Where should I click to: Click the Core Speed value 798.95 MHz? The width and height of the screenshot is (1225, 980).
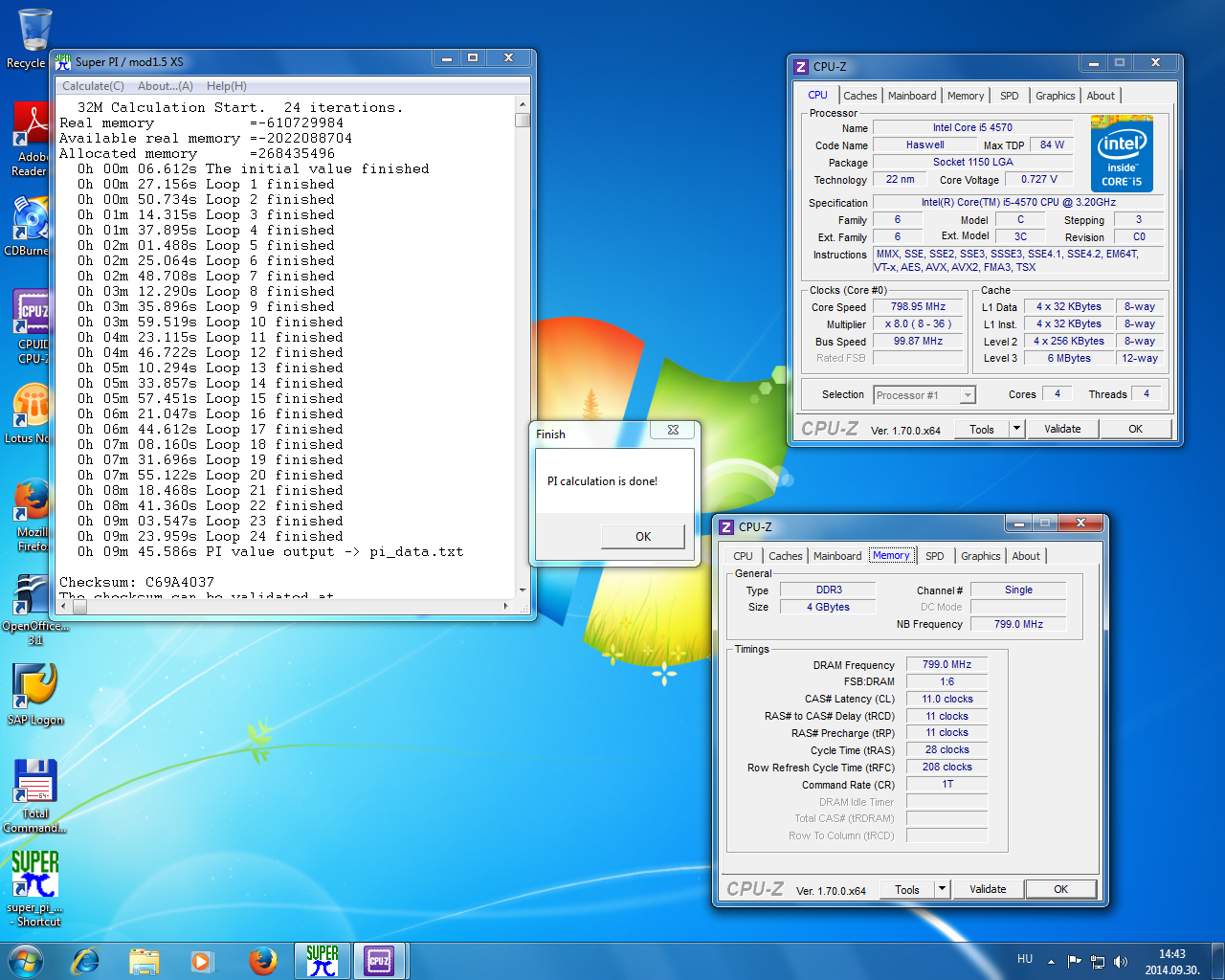pos(918,307)
